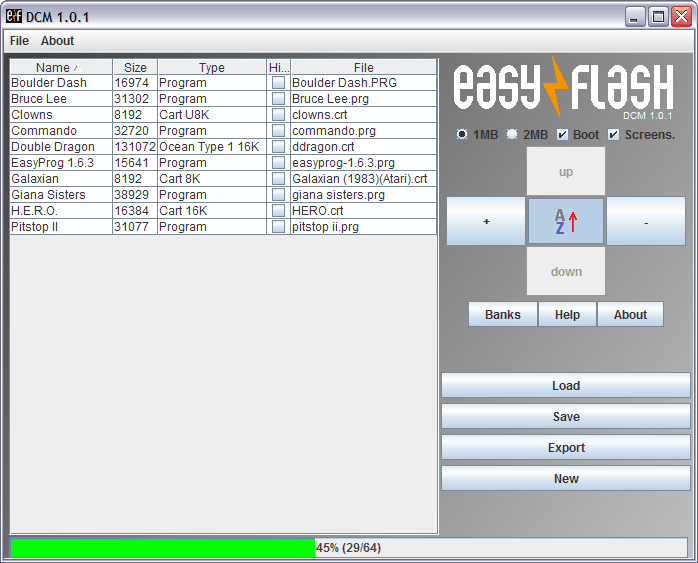
Task: Click the Export button
Action: click(566, 447)
